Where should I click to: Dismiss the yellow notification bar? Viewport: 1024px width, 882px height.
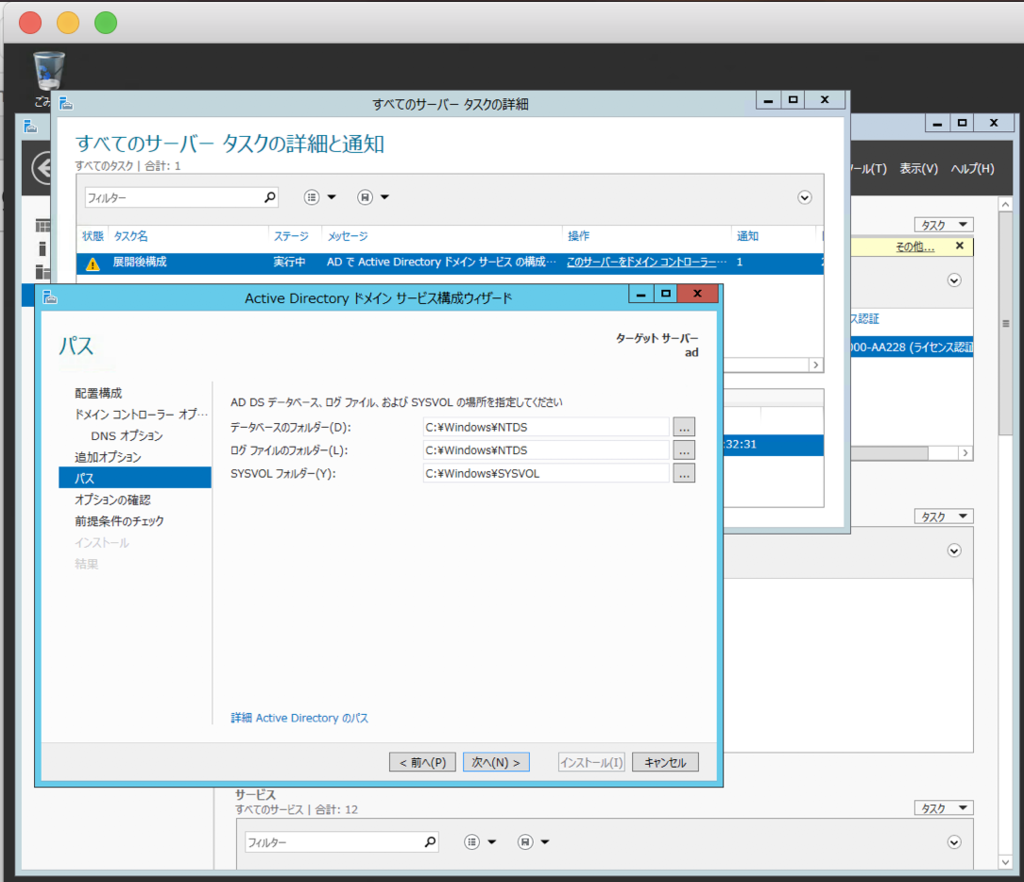click(x=959, y=245)
